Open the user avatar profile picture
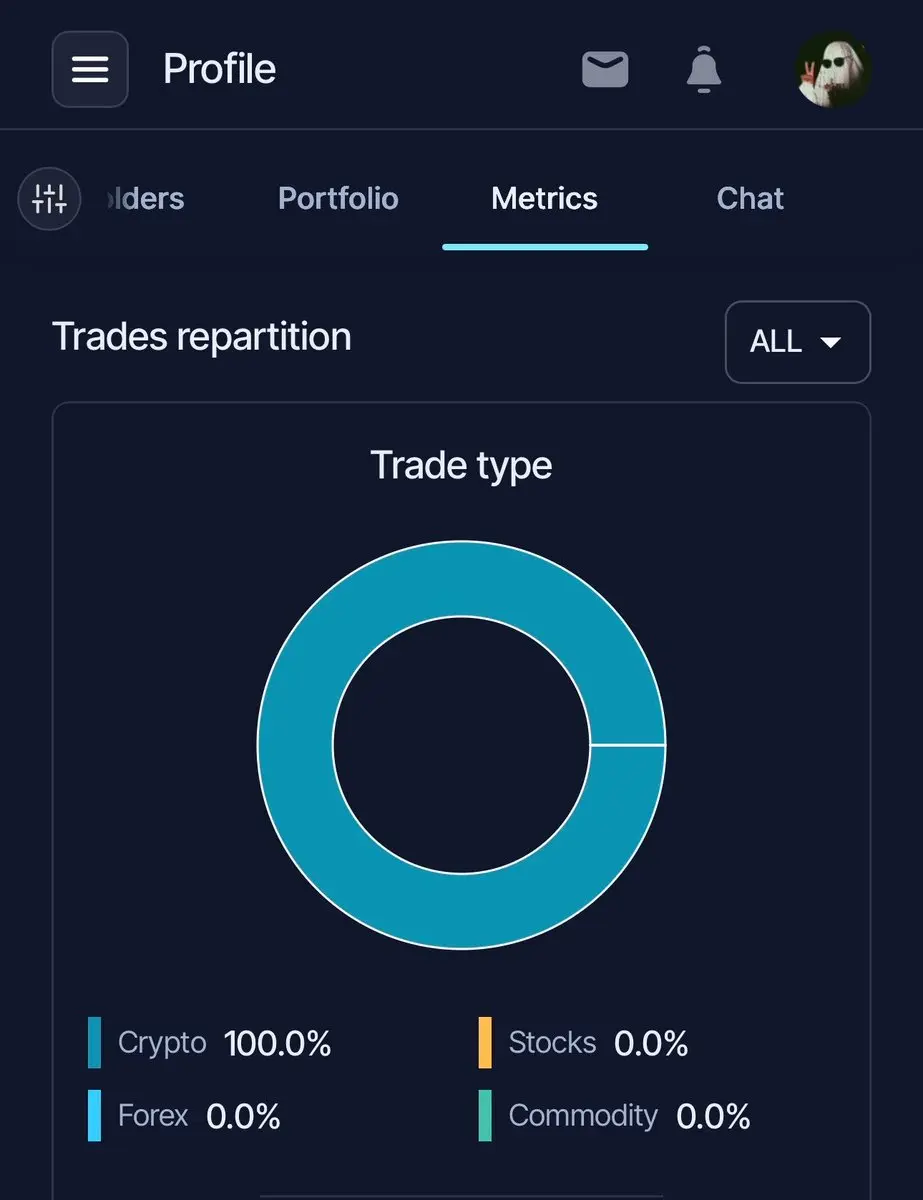Viewport: 923px width, 1200px height. (x=834, y=70)
